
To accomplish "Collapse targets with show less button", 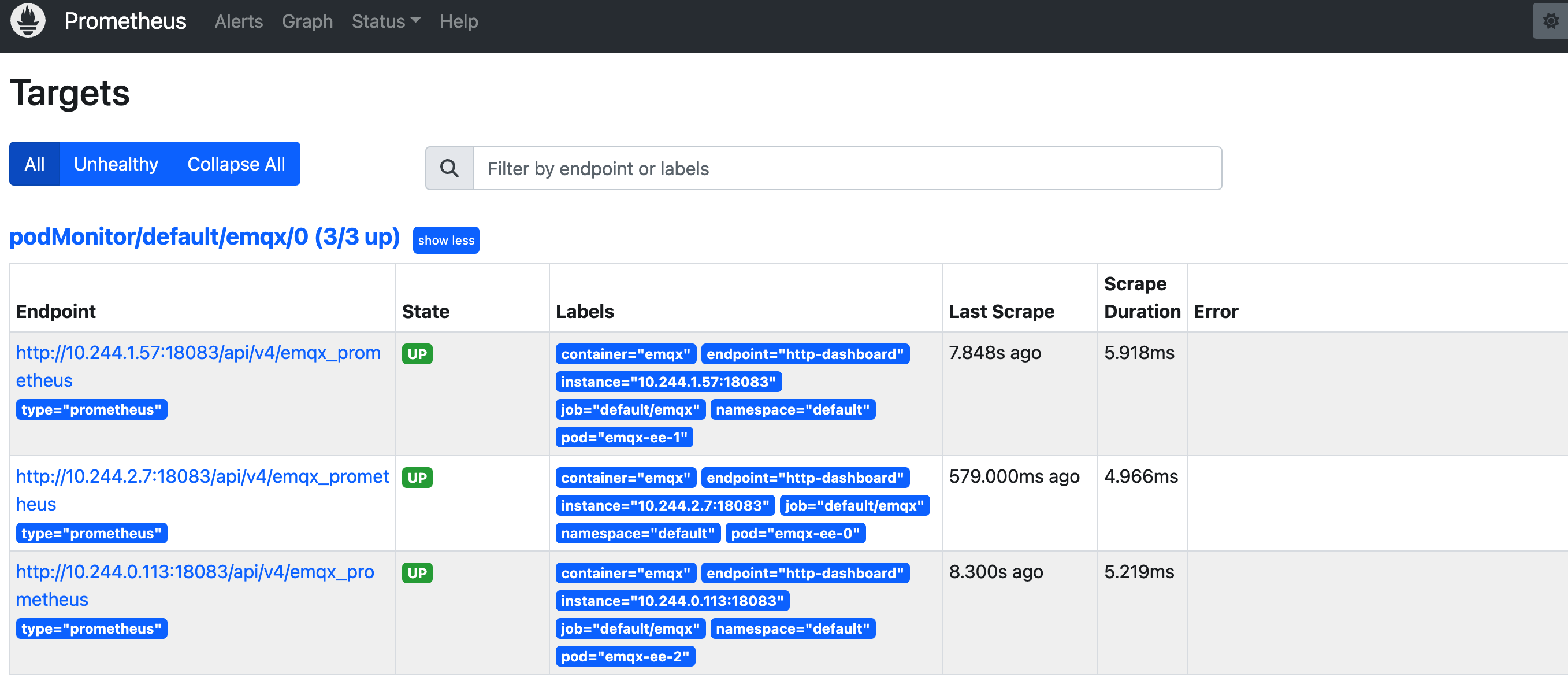I will point(445,240).
